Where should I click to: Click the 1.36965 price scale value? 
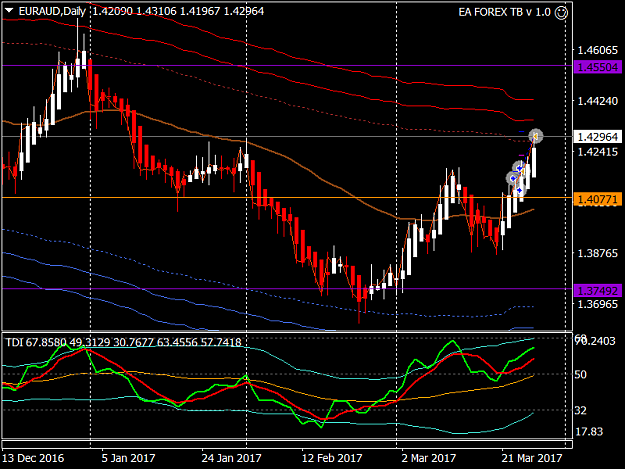(x=598, y=304)
